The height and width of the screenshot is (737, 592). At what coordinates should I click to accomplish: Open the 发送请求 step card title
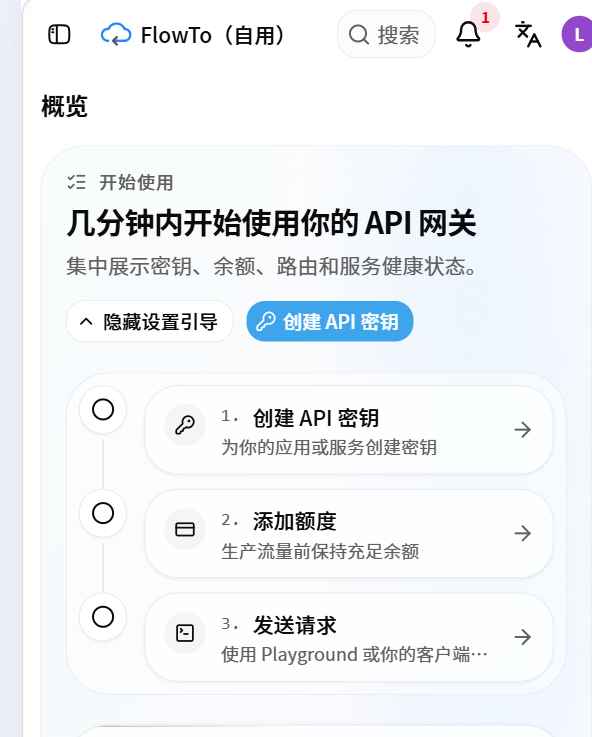click(295, 626)
